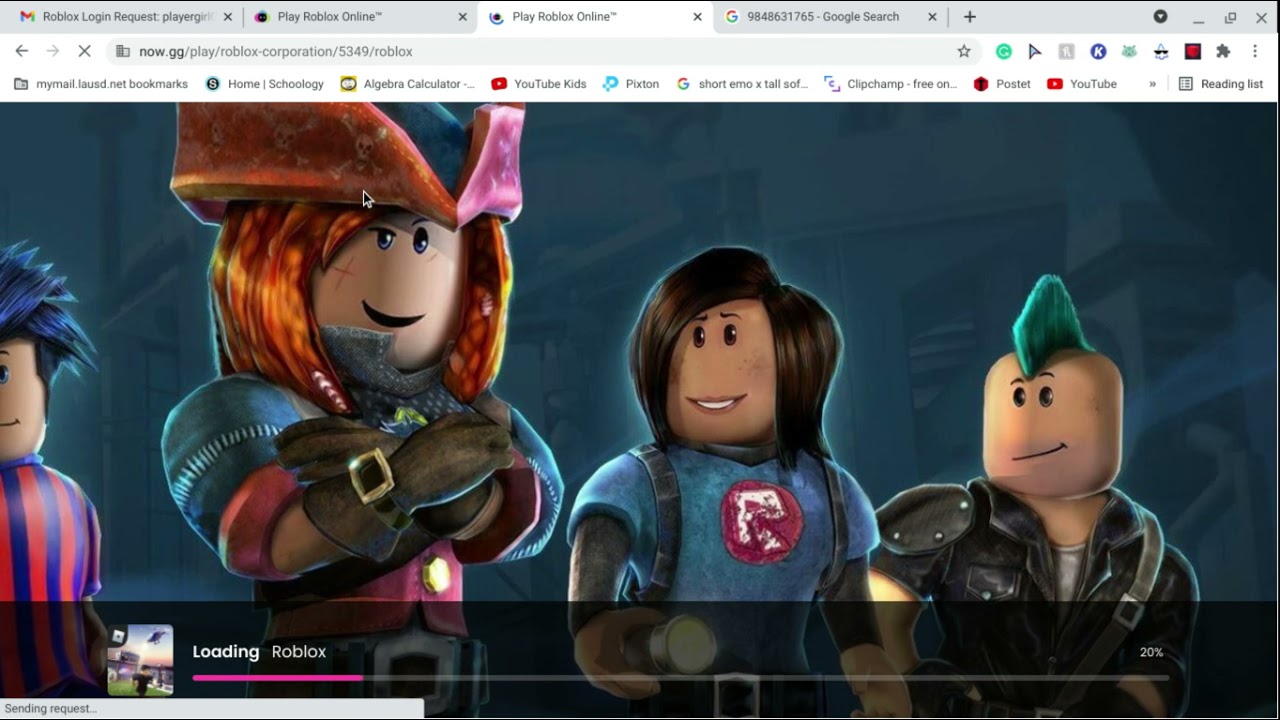Open the Clipchamp bookmark
Viewport: 1280px width, 720px height.
pyautogui.click(x=891, y=84)
